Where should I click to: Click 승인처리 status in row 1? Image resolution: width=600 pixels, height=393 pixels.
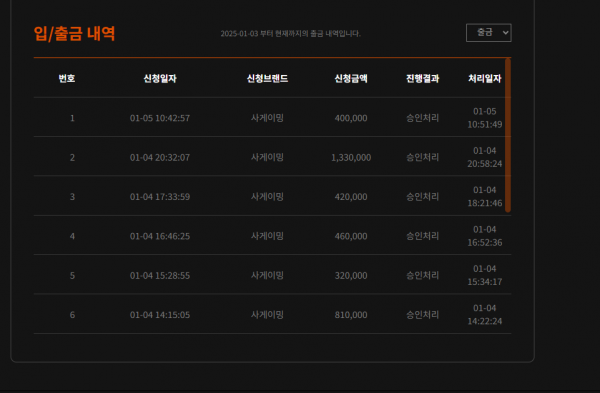pyautogui.click(x=422, y=117)
